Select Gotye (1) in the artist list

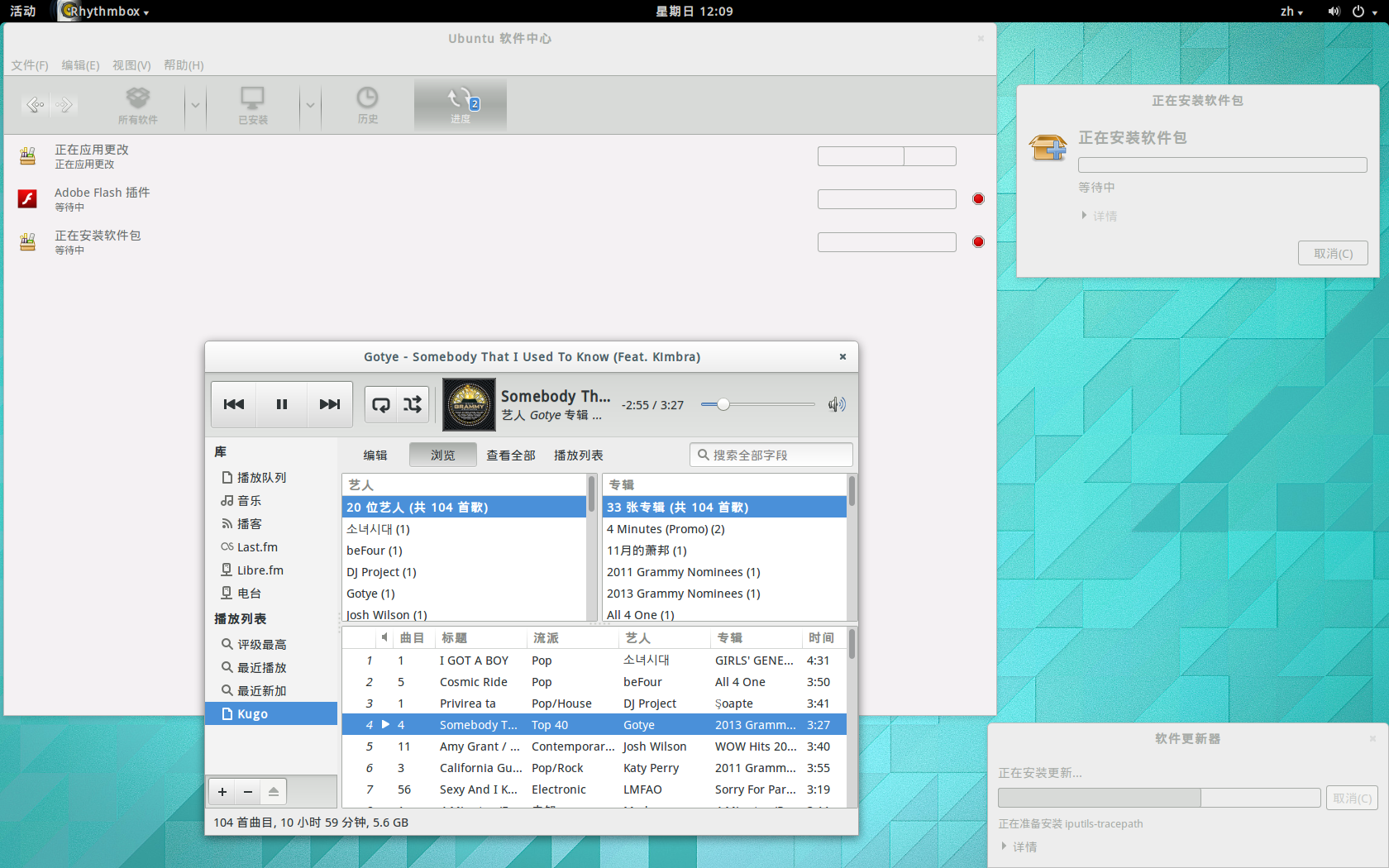[464, 594]
